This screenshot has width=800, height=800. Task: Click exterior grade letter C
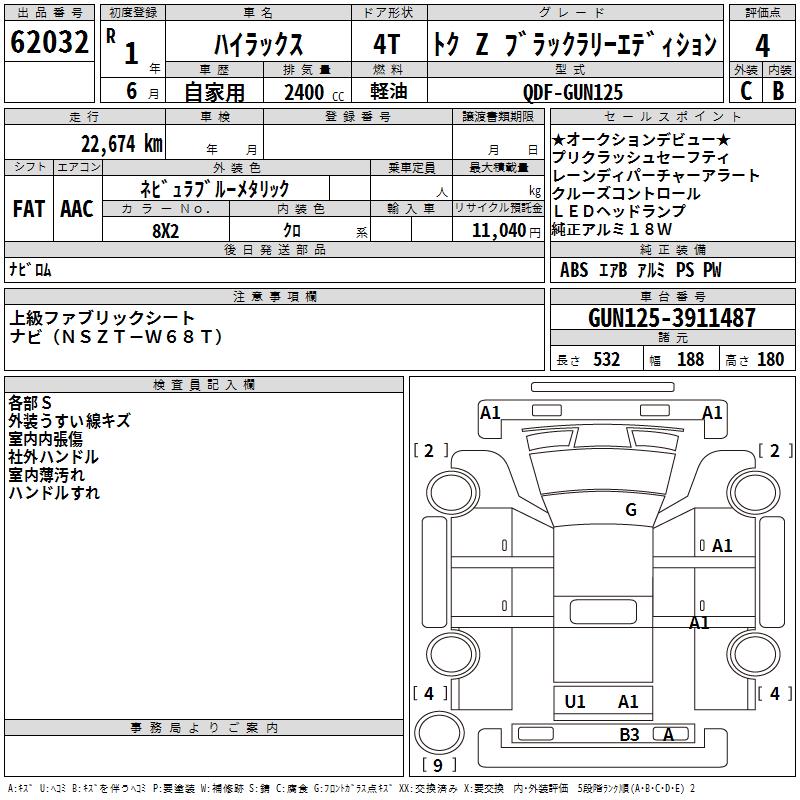point(746,91)
